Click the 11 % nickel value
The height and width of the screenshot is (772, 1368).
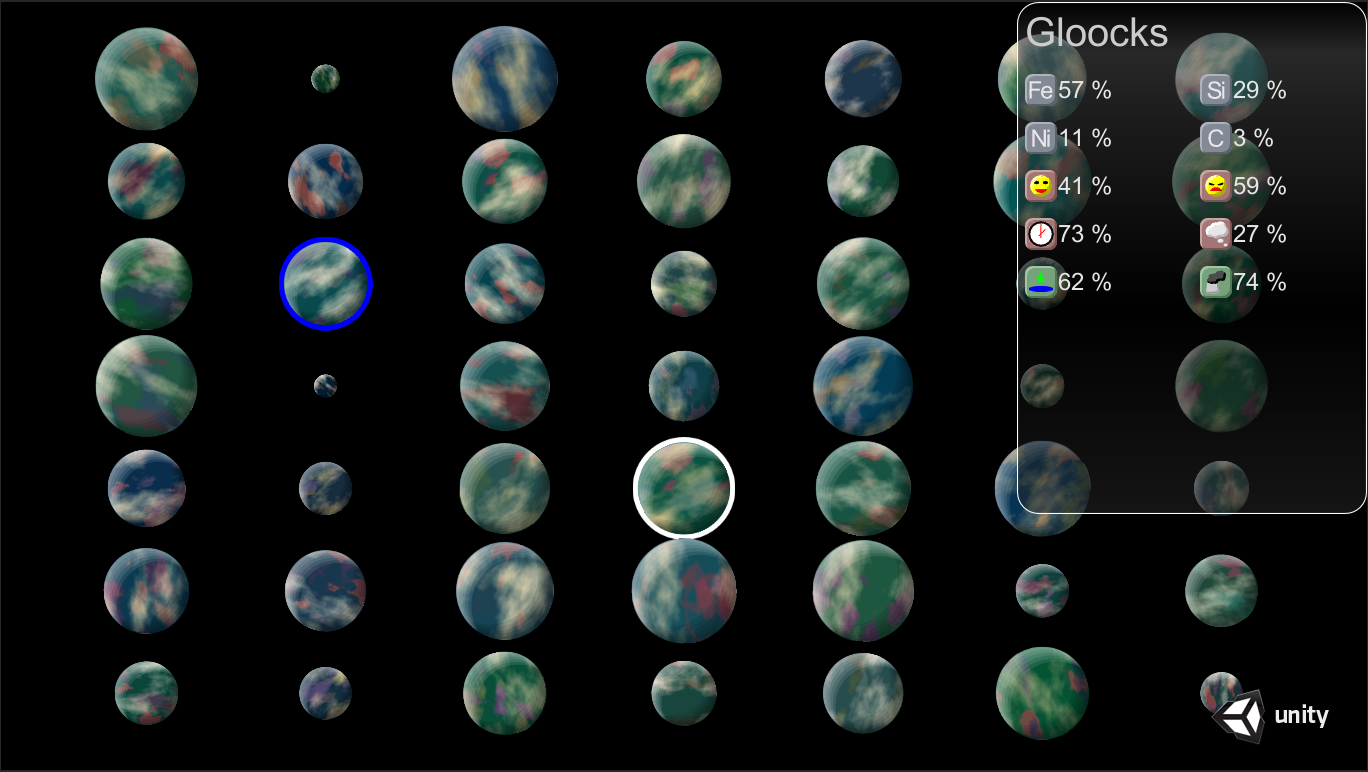tap(1085, 138)
